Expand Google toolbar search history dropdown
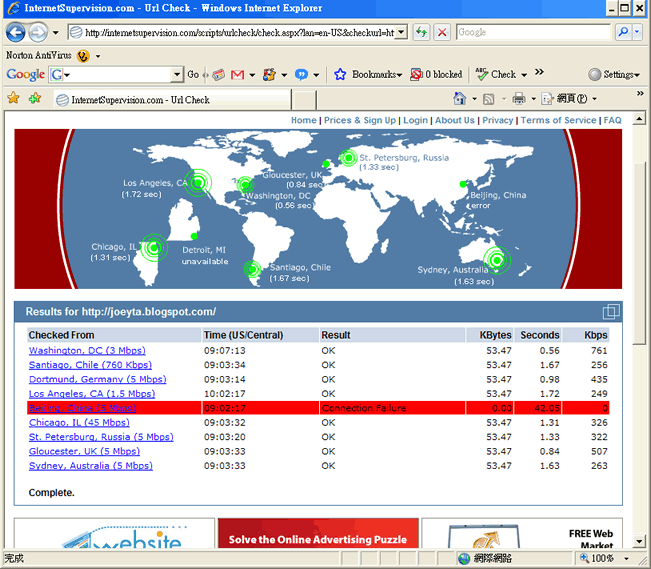Image resolution: width=651 pixels, height=569 pixels. (x=177, y=75)
